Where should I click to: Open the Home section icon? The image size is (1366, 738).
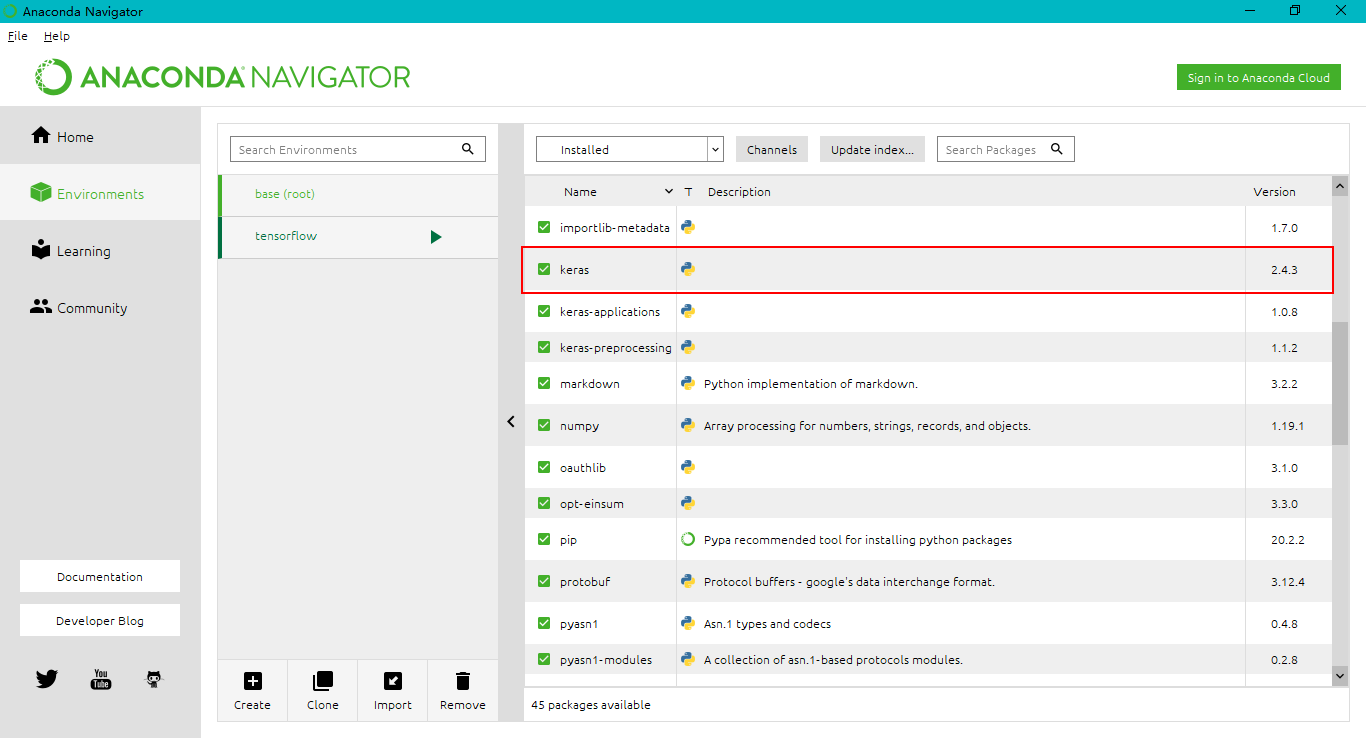point(41,136)
